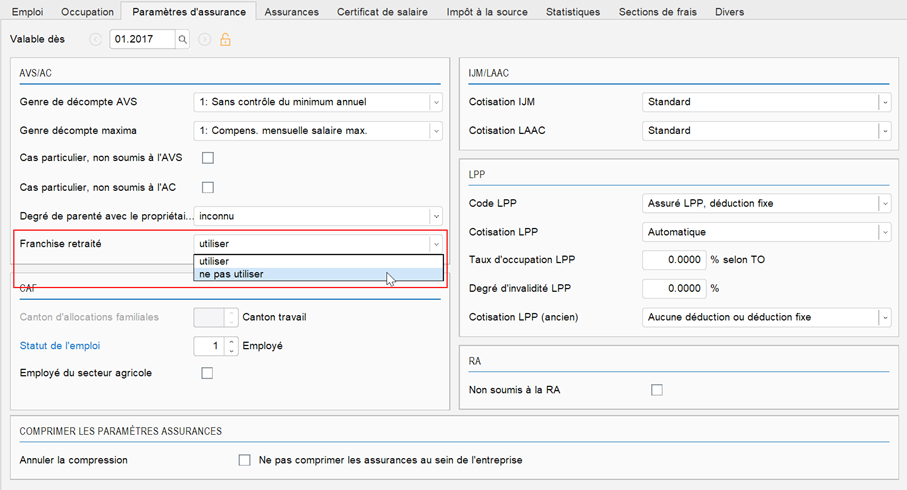Toggle Non soumis à la RA checkbox

click(657, 390)
